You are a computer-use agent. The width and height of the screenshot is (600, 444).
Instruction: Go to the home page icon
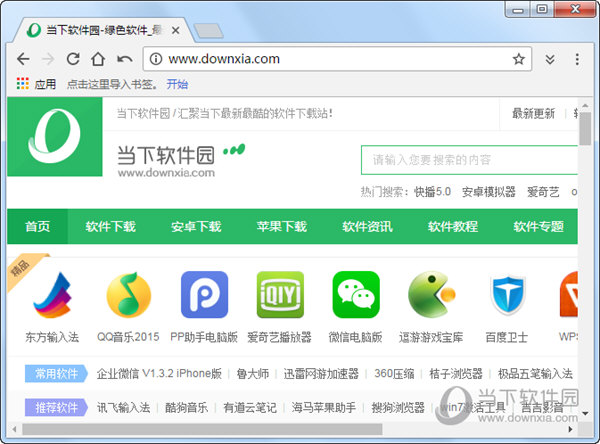point(98,59)
